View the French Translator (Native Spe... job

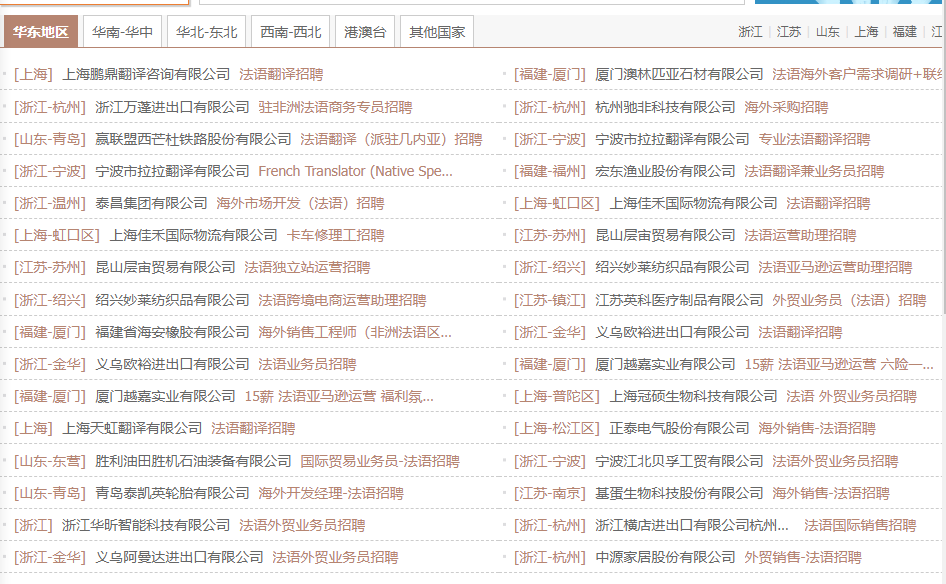[355, 171]
